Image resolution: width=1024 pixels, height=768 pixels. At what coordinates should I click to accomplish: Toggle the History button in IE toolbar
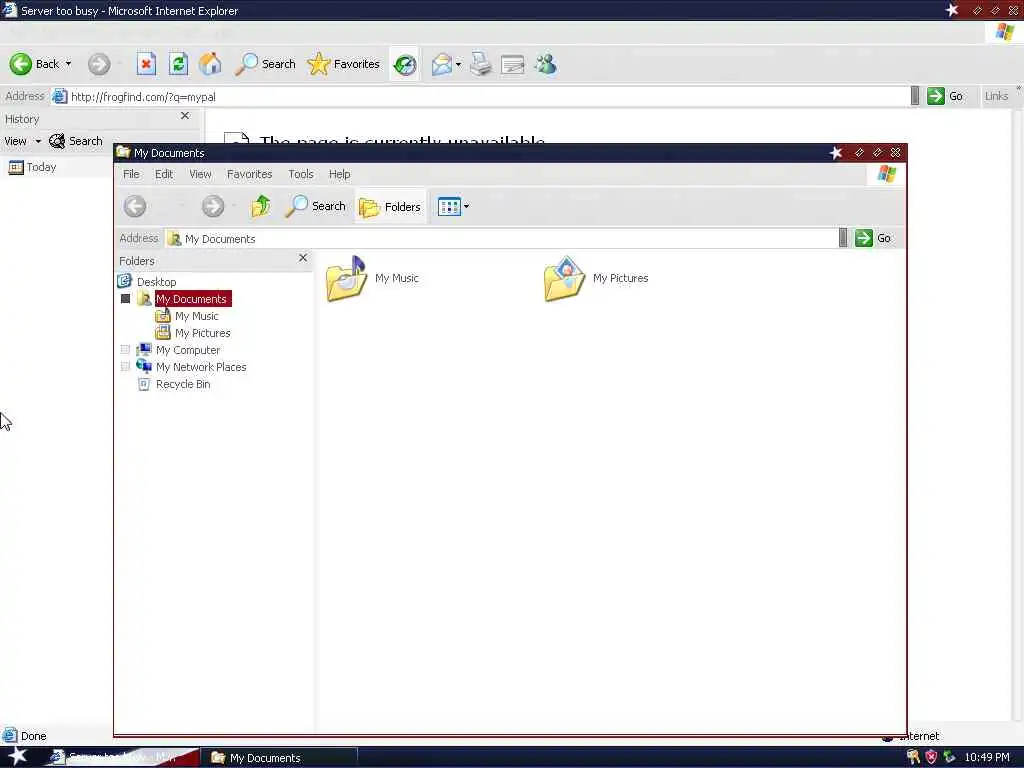[405, 64]
